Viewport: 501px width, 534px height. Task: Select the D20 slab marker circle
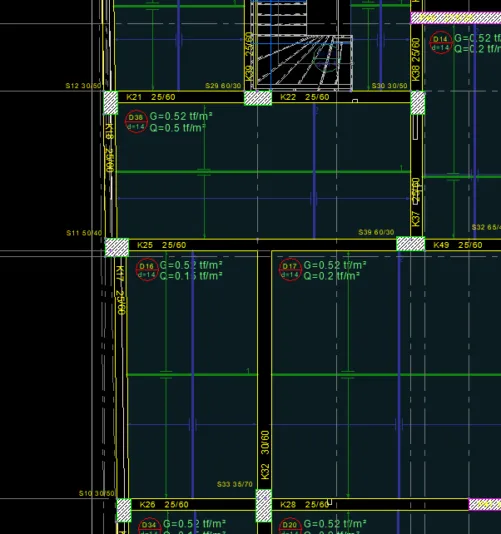click(290, 527)
